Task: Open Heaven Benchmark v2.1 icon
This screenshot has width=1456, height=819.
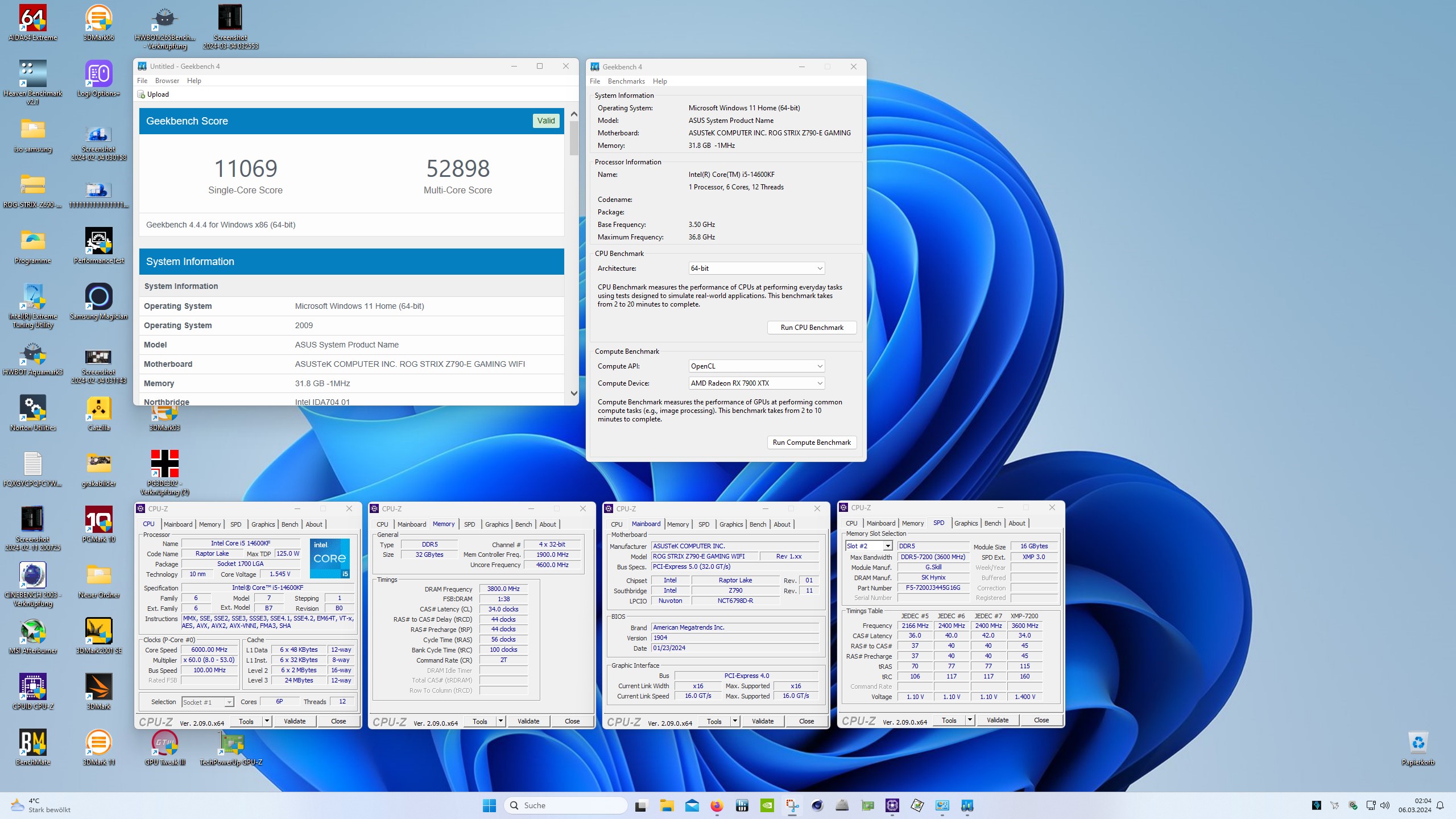Action: point(33,82)
